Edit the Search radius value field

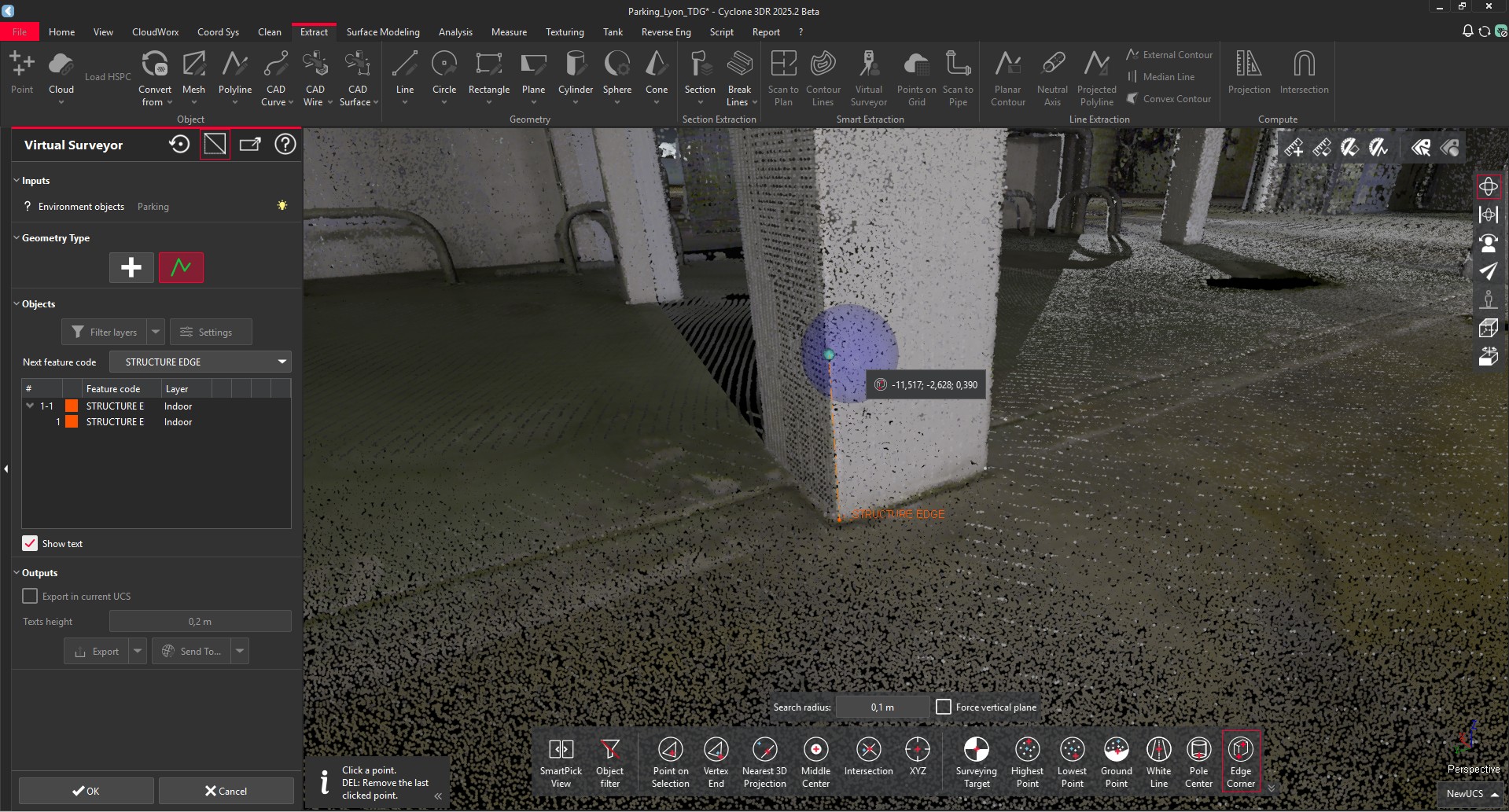tap(882, 707)
